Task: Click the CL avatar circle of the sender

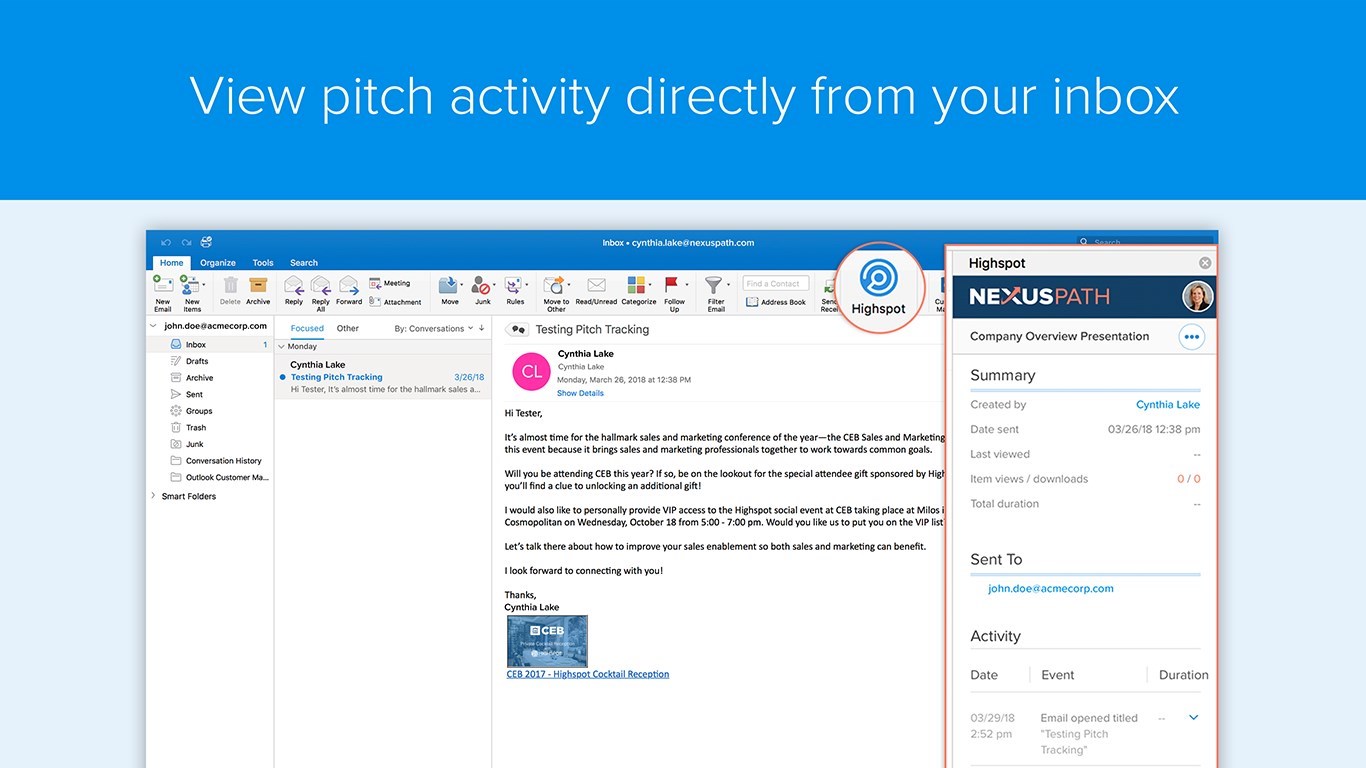Action: tap(532, 371)
